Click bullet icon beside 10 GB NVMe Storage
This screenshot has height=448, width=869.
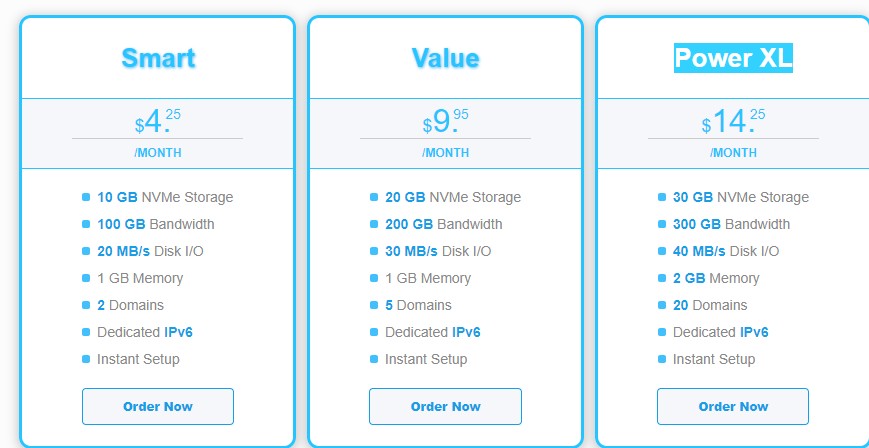(x=87, y=197)
